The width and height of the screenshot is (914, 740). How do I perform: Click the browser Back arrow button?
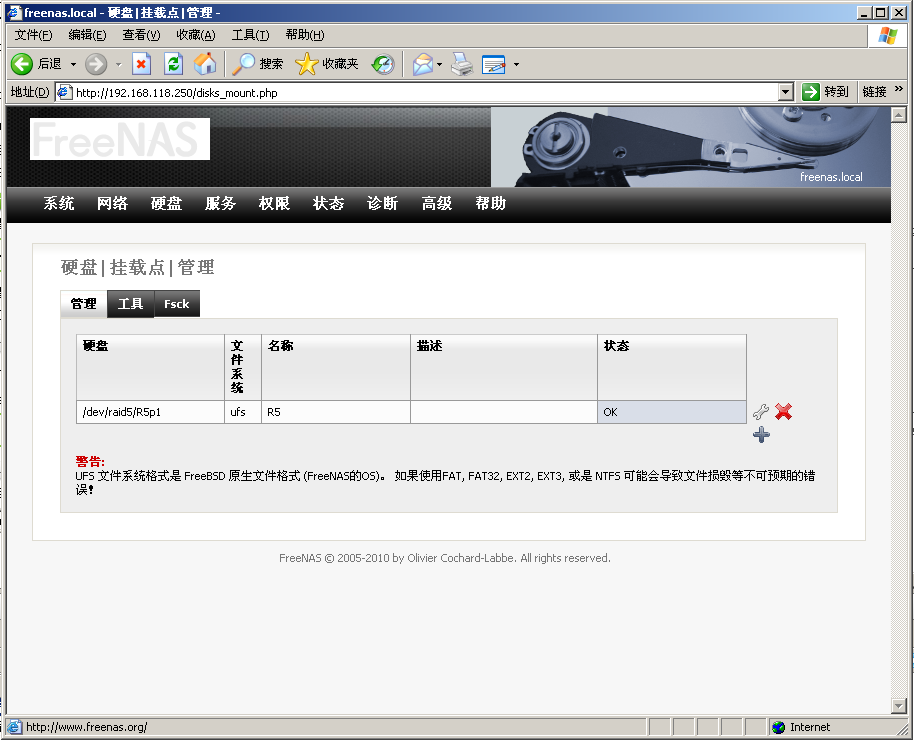pyautogui.click(x=22, y=64)
